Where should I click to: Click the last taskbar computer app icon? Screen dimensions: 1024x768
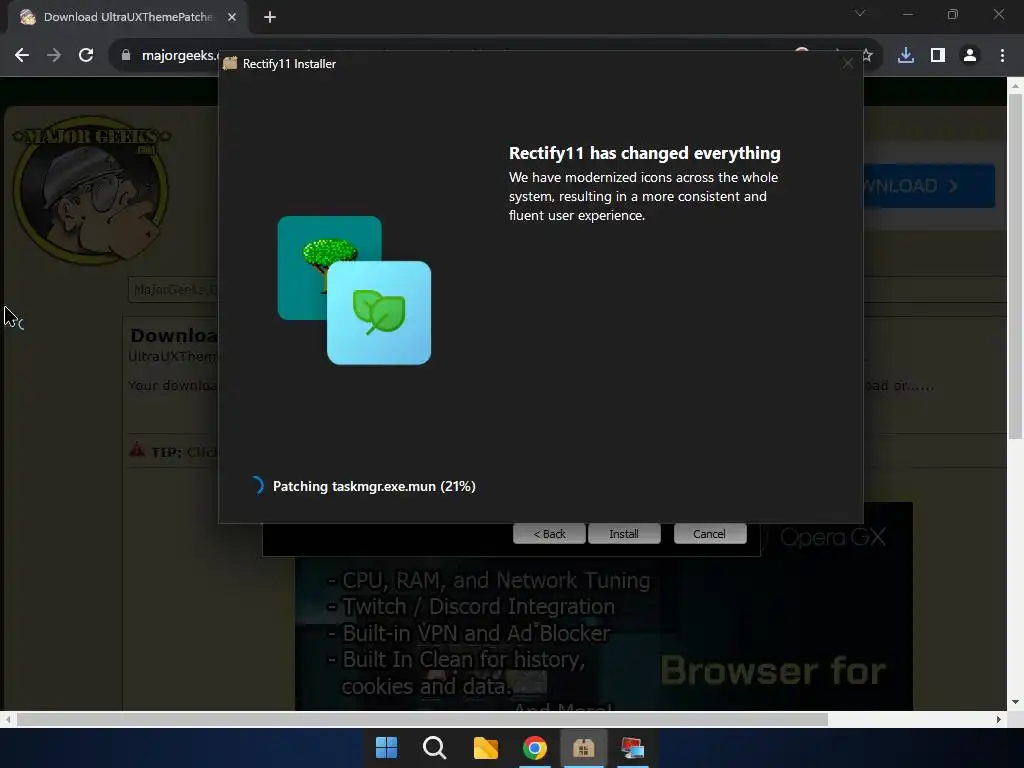tap(632, 748)
